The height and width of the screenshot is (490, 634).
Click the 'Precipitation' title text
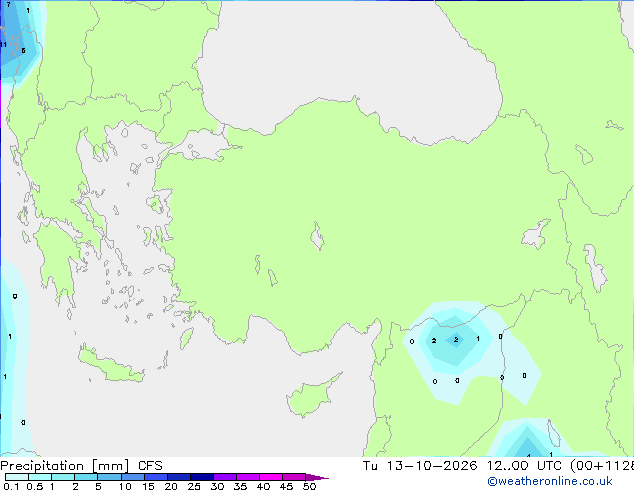(42, 466)
